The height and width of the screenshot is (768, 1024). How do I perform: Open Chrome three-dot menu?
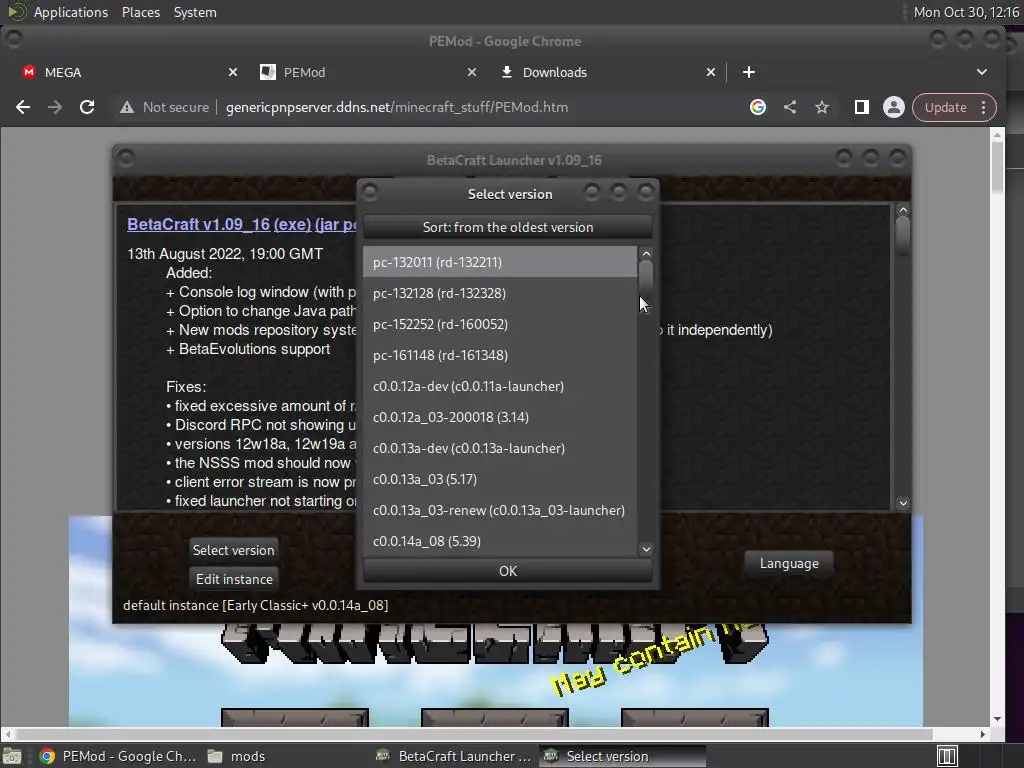(984, 107)
